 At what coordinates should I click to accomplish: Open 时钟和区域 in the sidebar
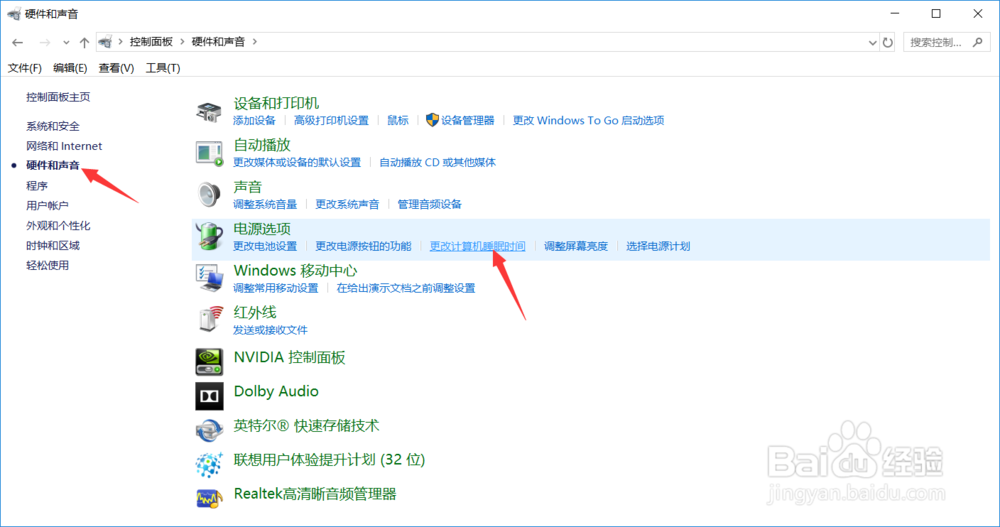pos(53,246)
